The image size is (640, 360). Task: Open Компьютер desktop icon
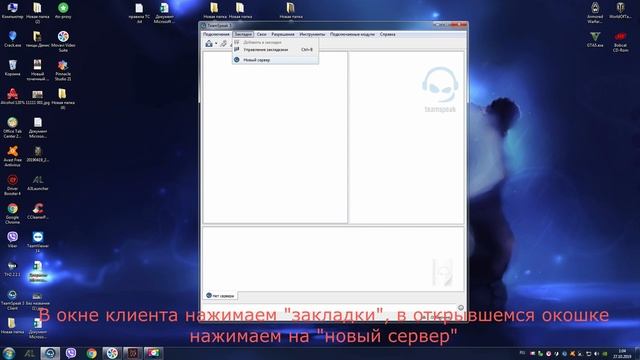(x=12, y=11)
